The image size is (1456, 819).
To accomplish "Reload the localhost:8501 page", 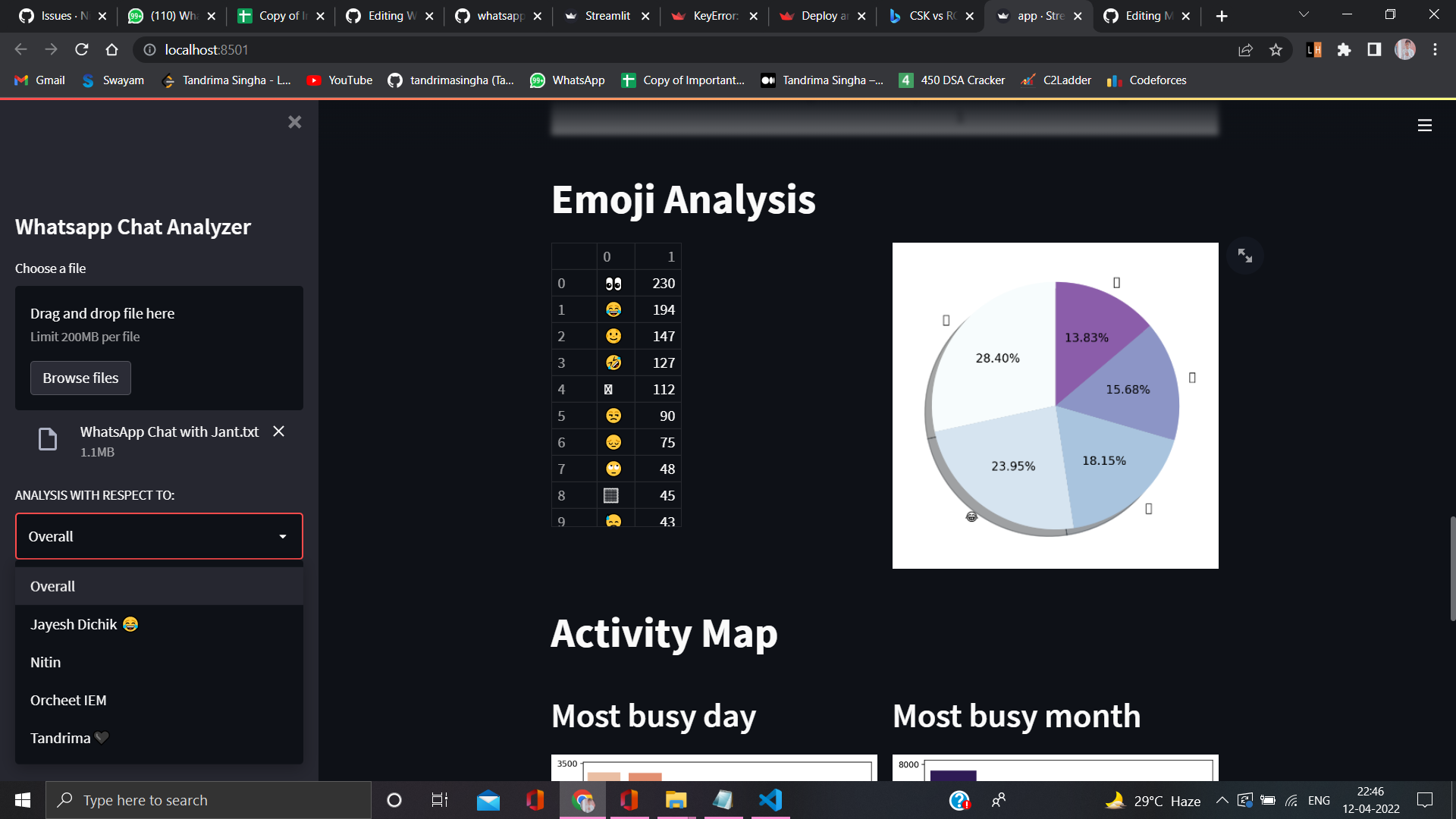I will point(81,50).
